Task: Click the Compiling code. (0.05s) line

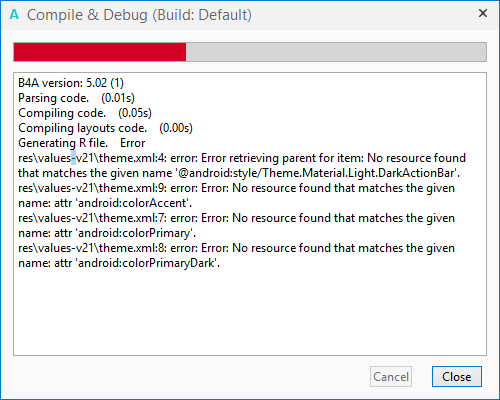Action: point(85,113)
